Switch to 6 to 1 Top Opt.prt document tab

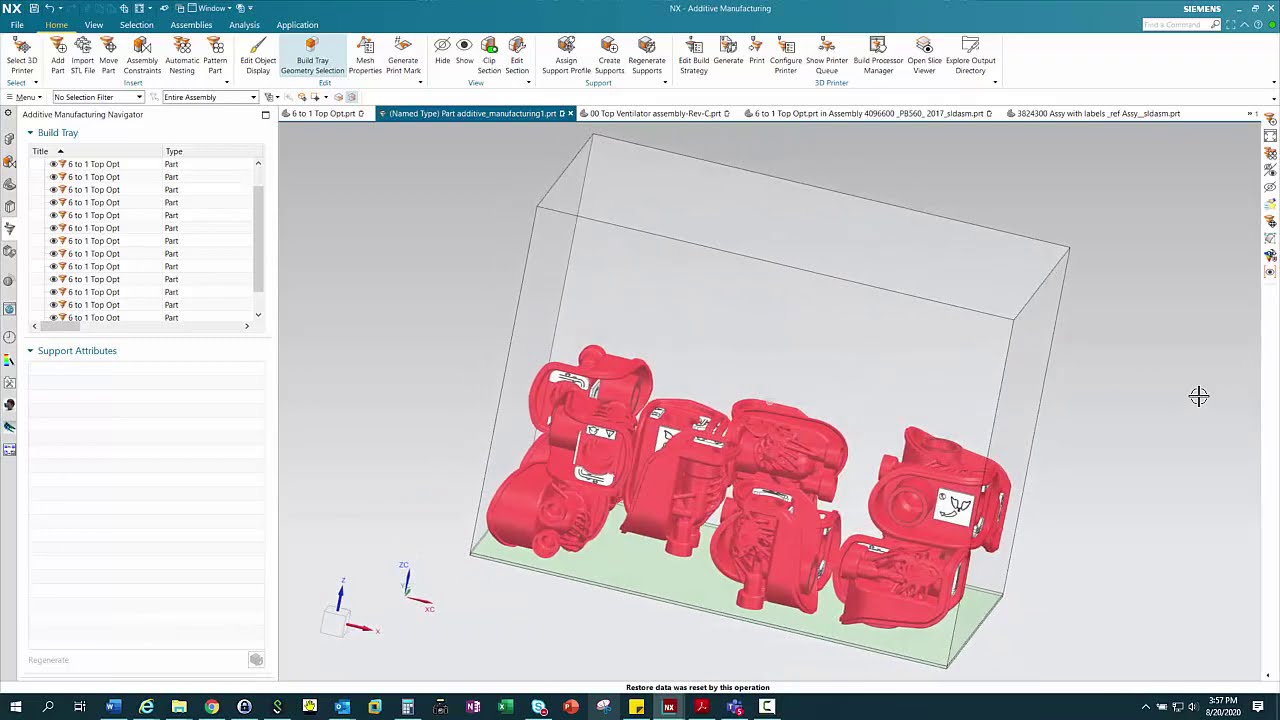click(x=323, y=114)
